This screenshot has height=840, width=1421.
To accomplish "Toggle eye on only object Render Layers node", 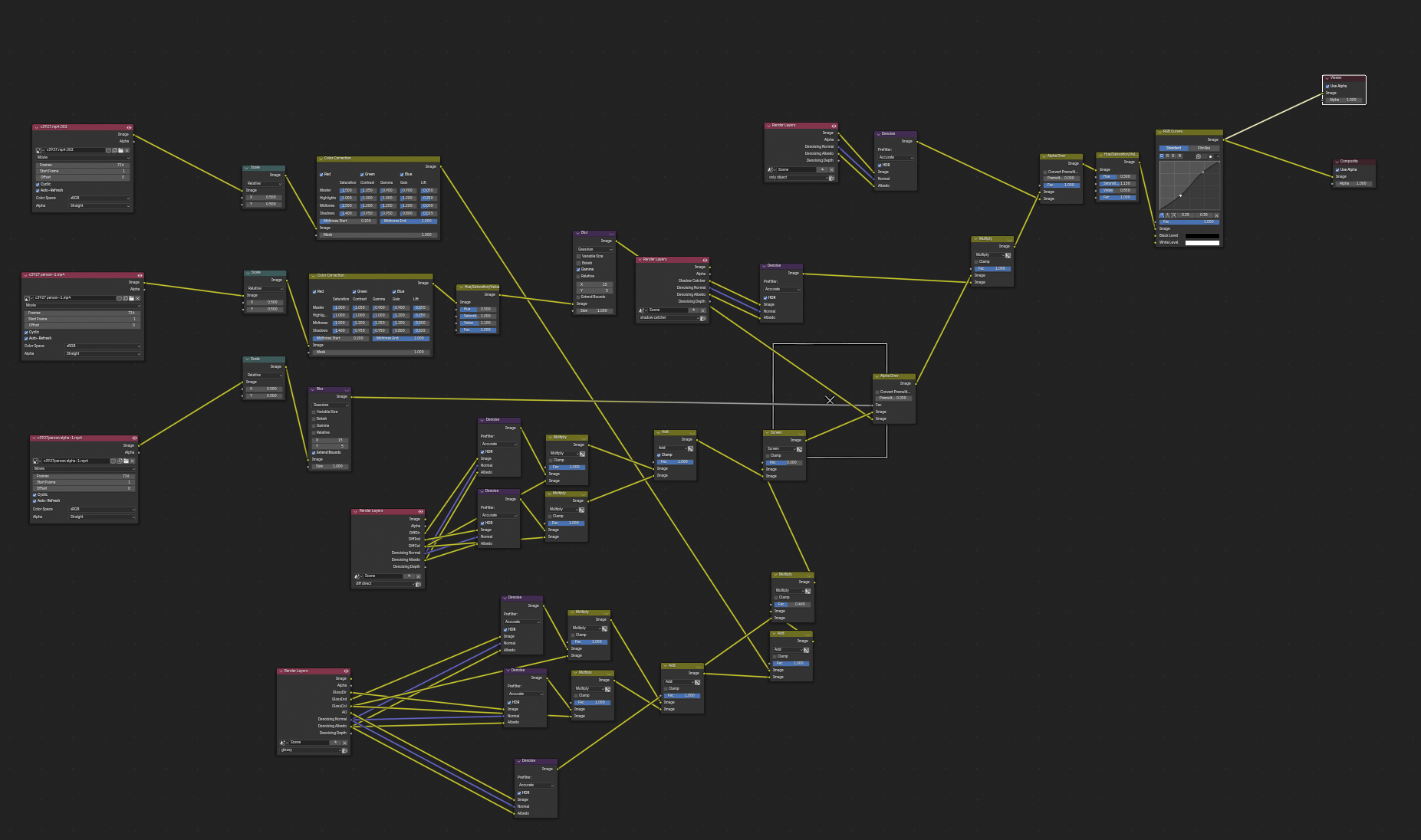I will coord(834,126).
